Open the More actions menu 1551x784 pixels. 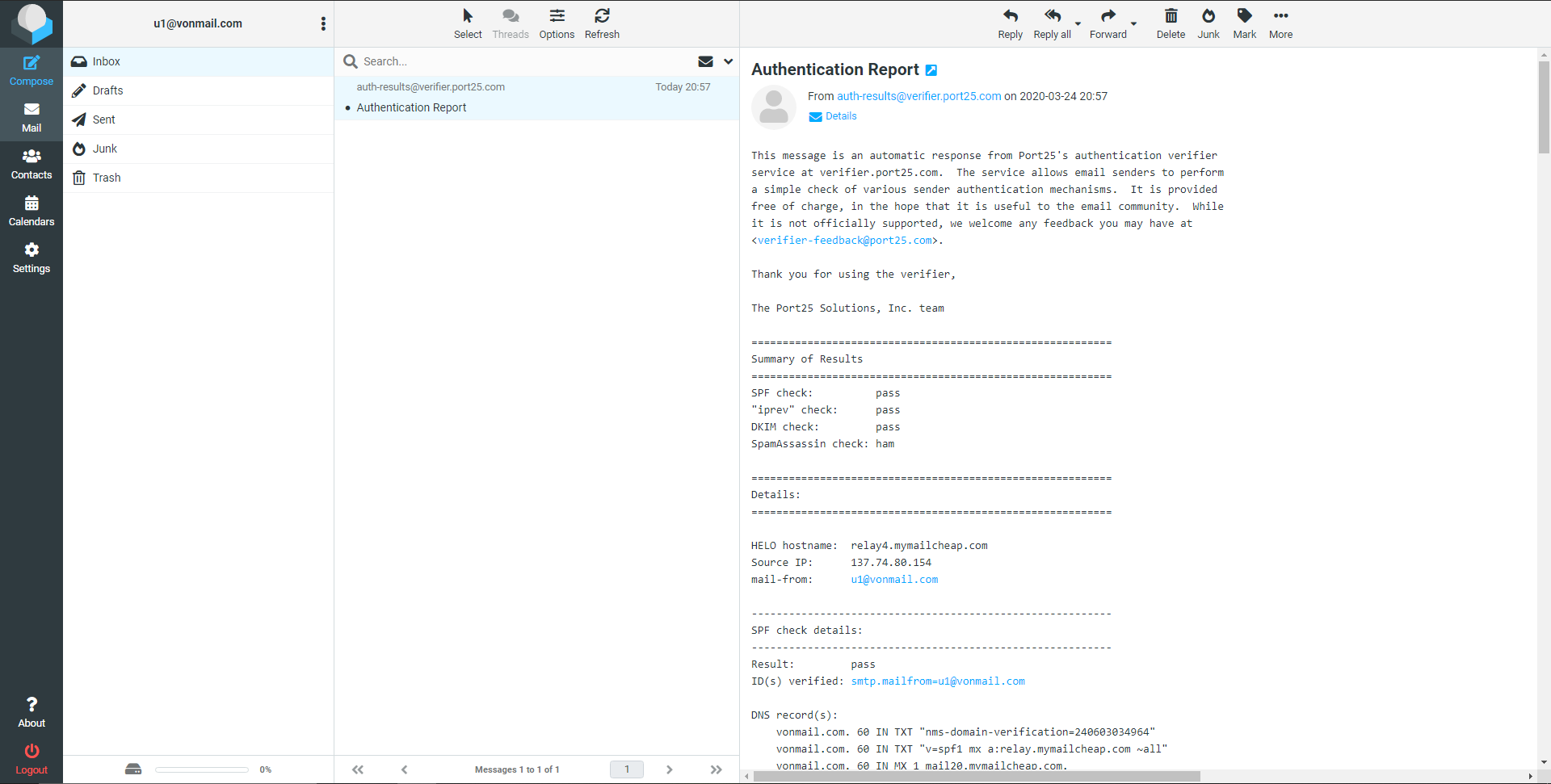[x=1280, y=23]
